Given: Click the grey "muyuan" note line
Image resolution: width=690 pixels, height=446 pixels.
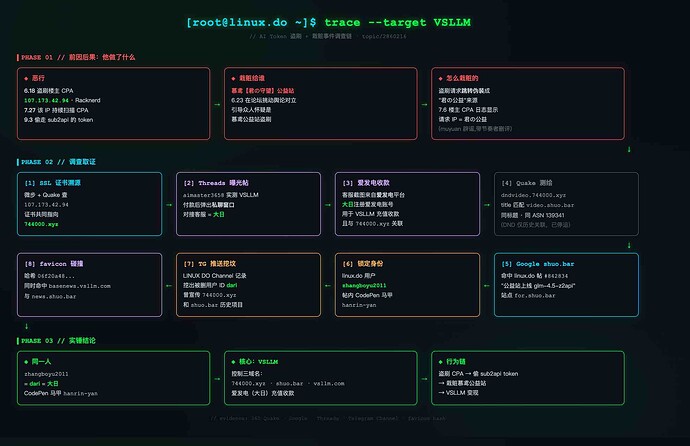Looking at the screenshot, I should 475,129.
